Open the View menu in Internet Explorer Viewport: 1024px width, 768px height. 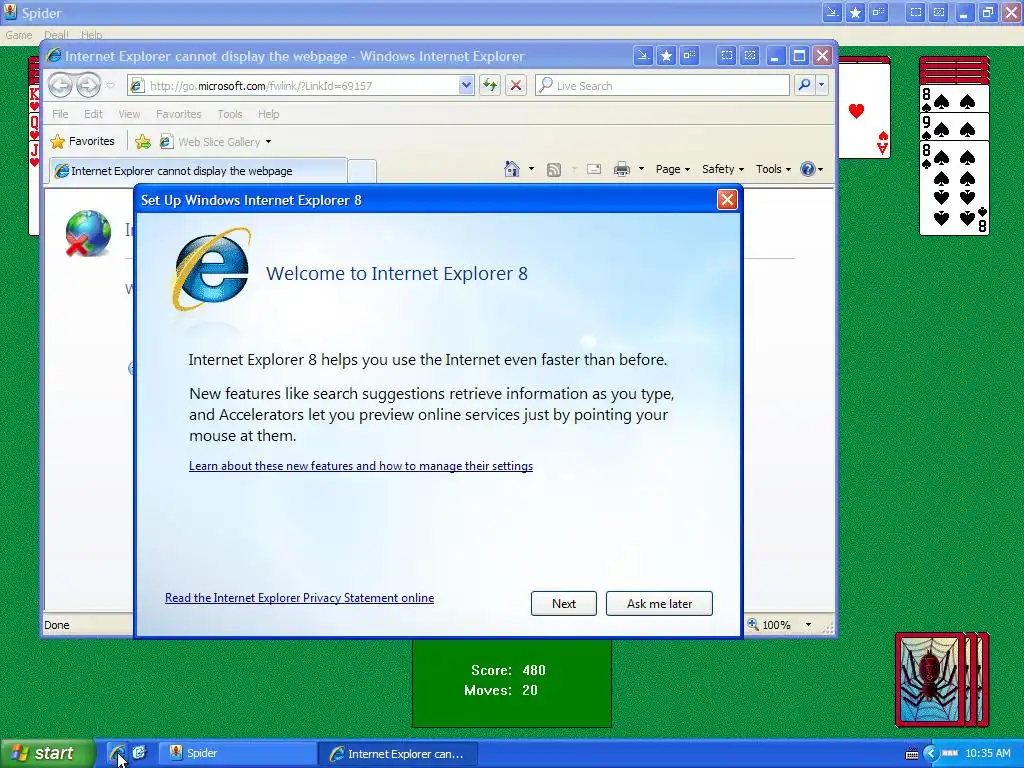(x=129, y=114)
